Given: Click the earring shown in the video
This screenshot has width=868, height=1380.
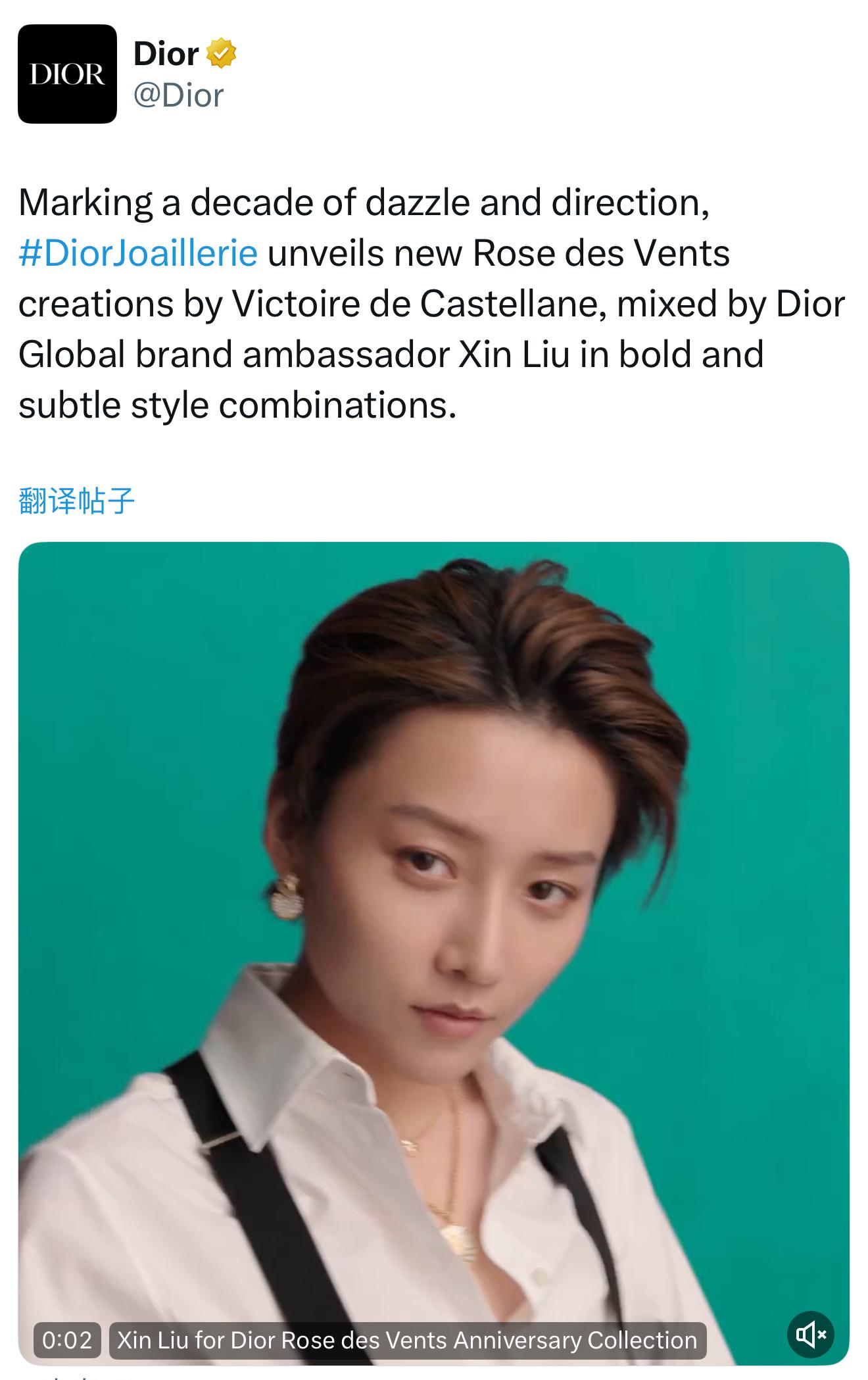Looking at the screenshot, I should pyautogui.click(x=288, y=895).
